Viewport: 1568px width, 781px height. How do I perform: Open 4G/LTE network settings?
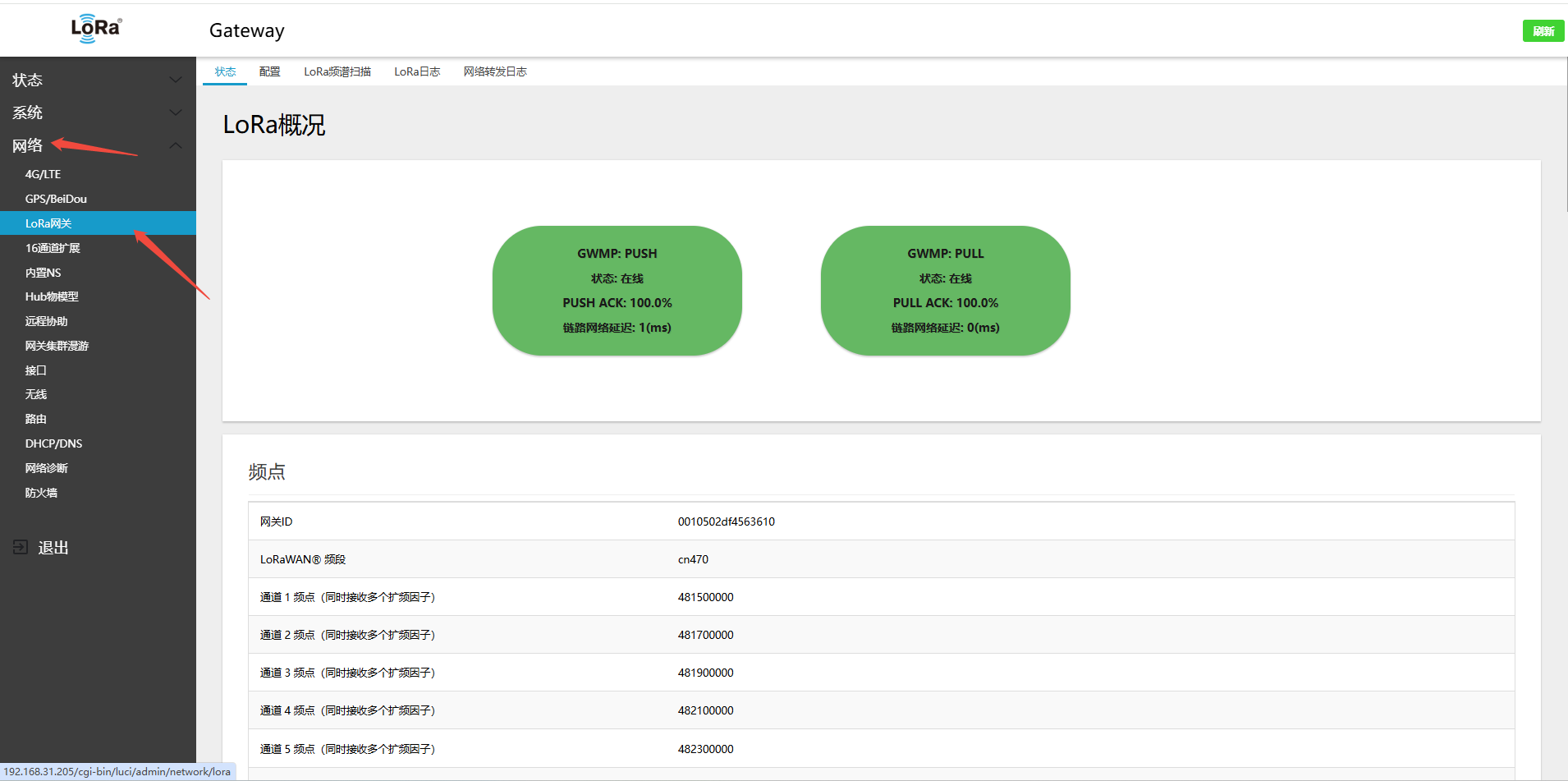[x=43, y=174]
